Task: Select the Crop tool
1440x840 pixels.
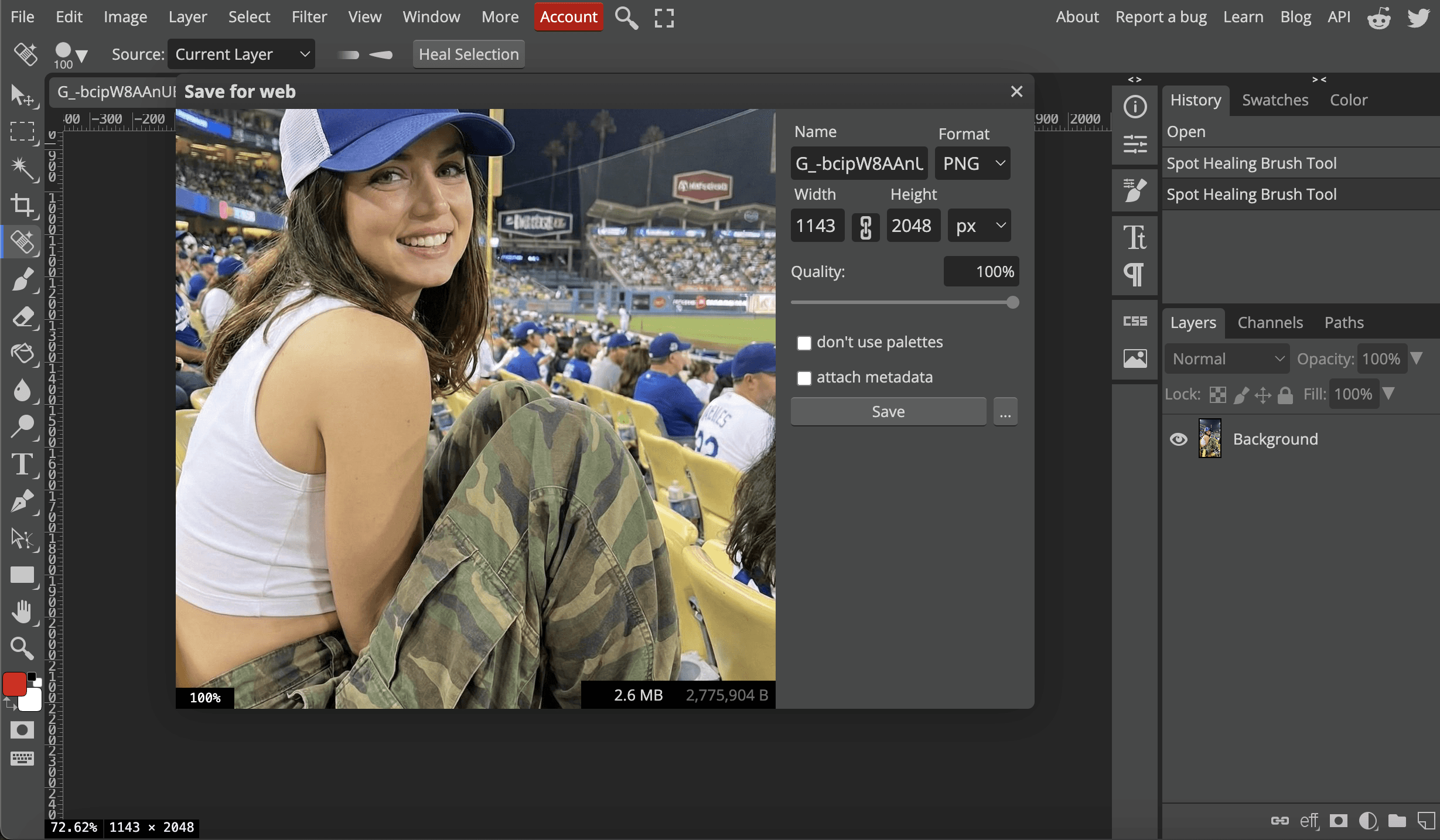Action: (x=22, y=205)
